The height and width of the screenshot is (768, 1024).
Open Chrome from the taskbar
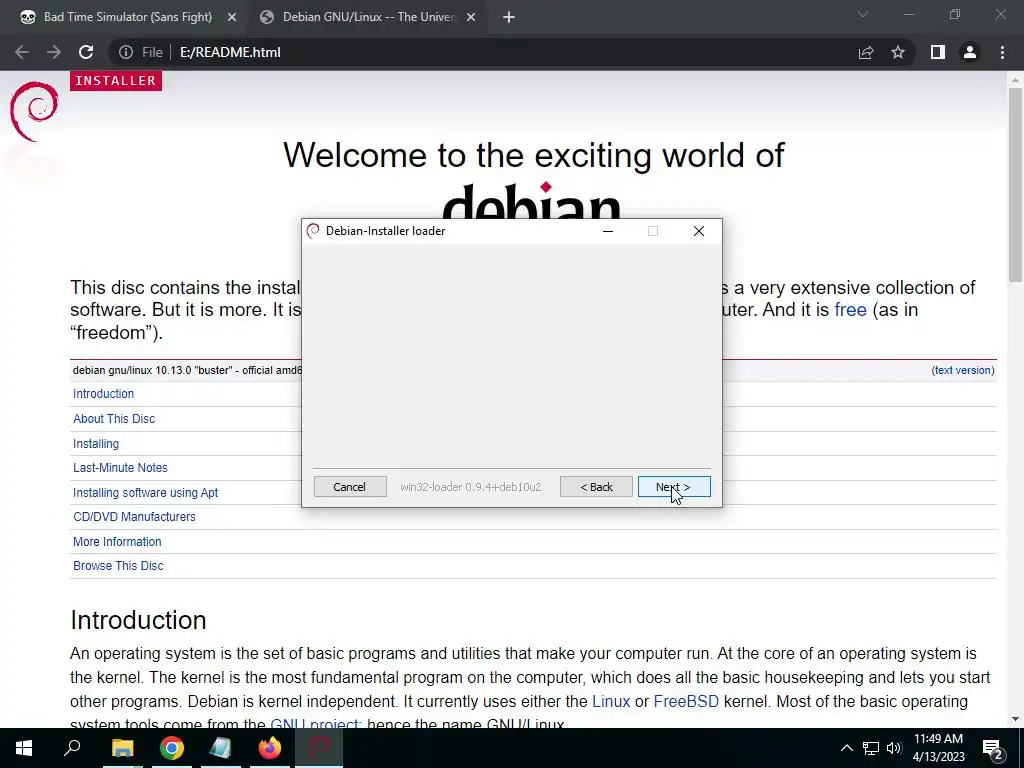pyautogui.click(x=172, y=748)
